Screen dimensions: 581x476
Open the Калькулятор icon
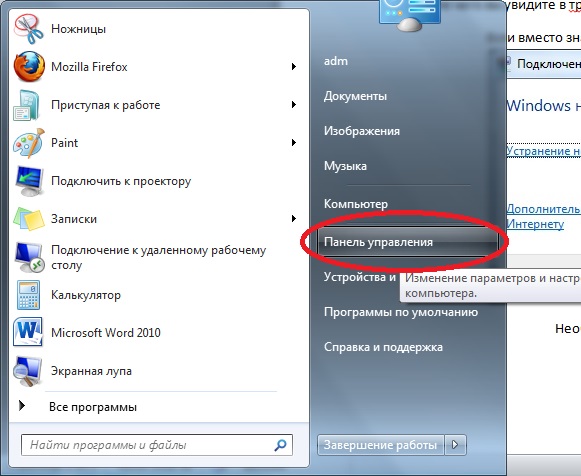28,295
